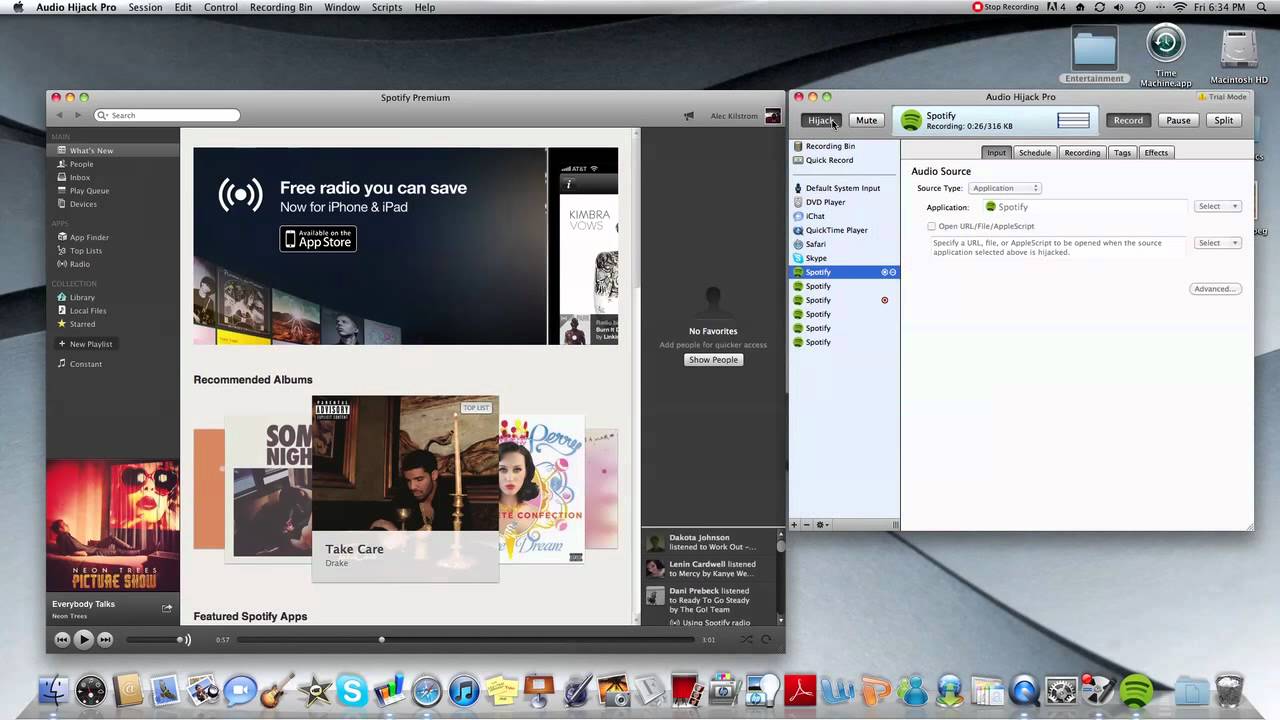Open iTunes from the Dock
Image resolution: width=1280 pixels, height=720 pixels.
(463, 690)
